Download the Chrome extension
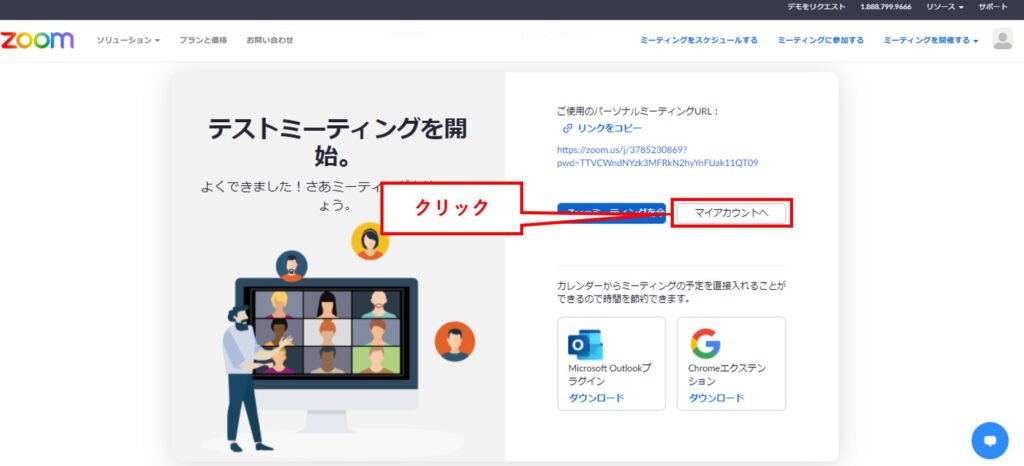The width and height of the screenshot is (1024, 466). (716, 398)
